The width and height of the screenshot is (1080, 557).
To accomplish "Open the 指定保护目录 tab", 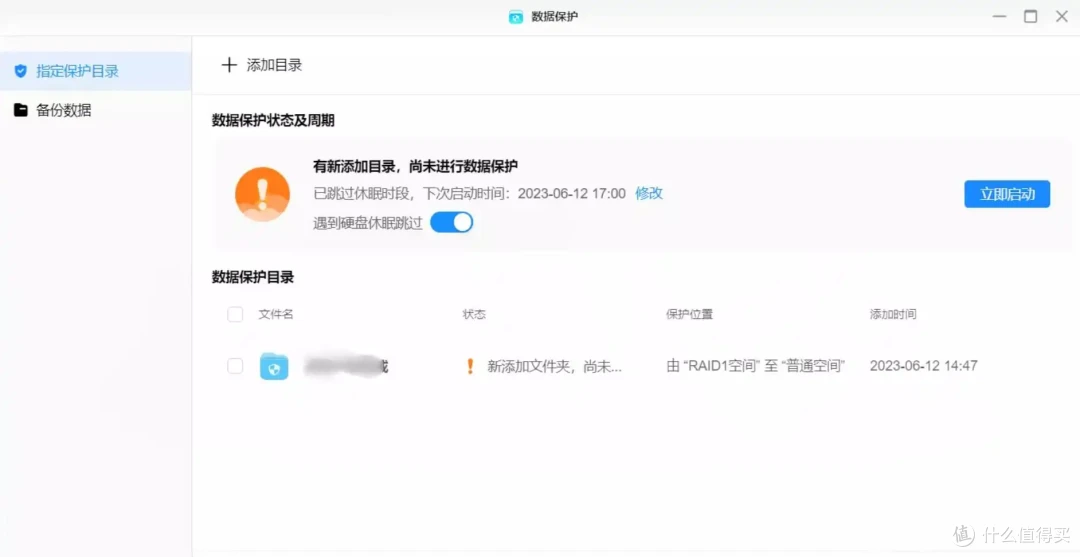I will 96,71.
